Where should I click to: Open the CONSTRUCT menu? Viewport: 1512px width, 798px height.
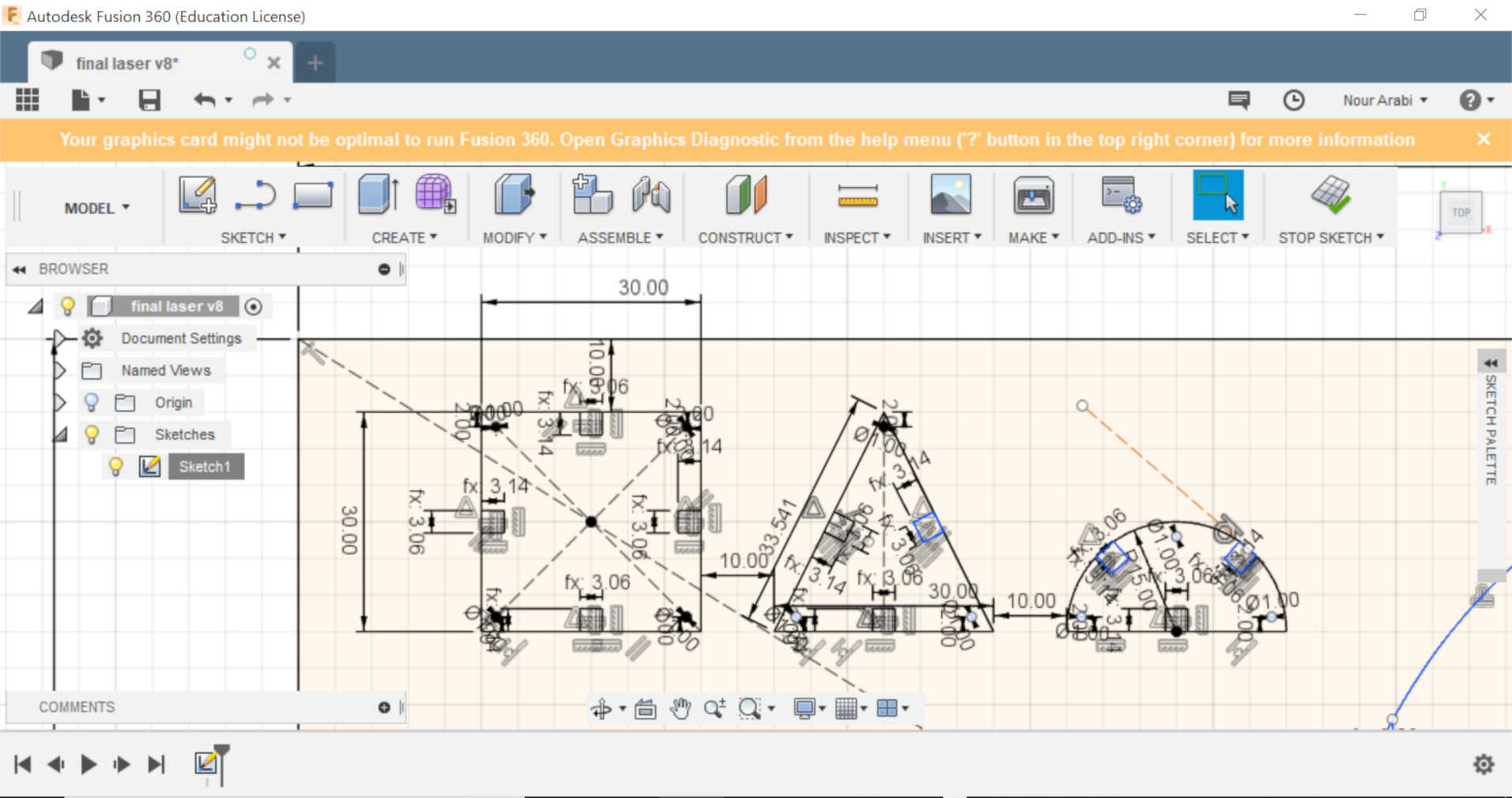[745, 238]
